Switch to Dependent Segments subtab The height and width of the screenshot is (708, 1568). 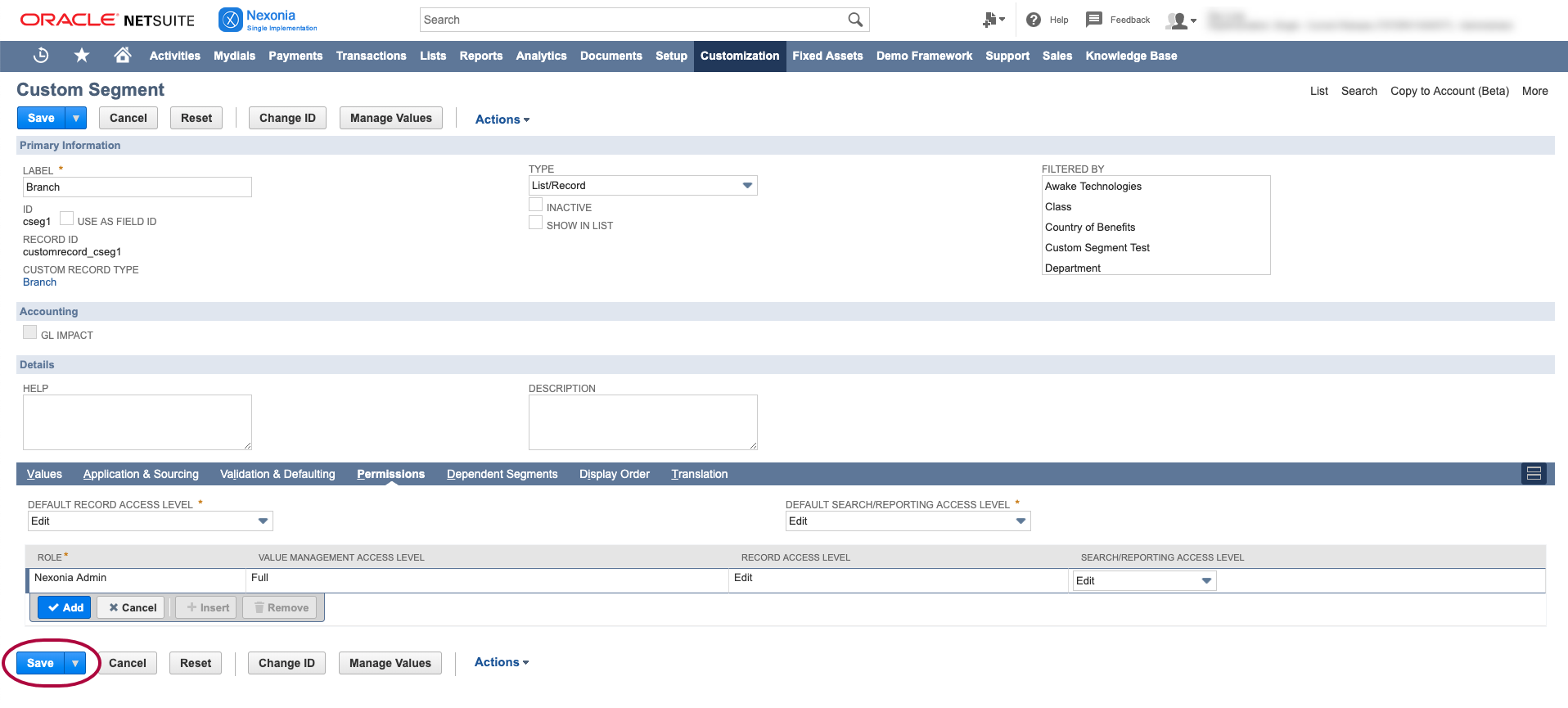coord(502,474)
